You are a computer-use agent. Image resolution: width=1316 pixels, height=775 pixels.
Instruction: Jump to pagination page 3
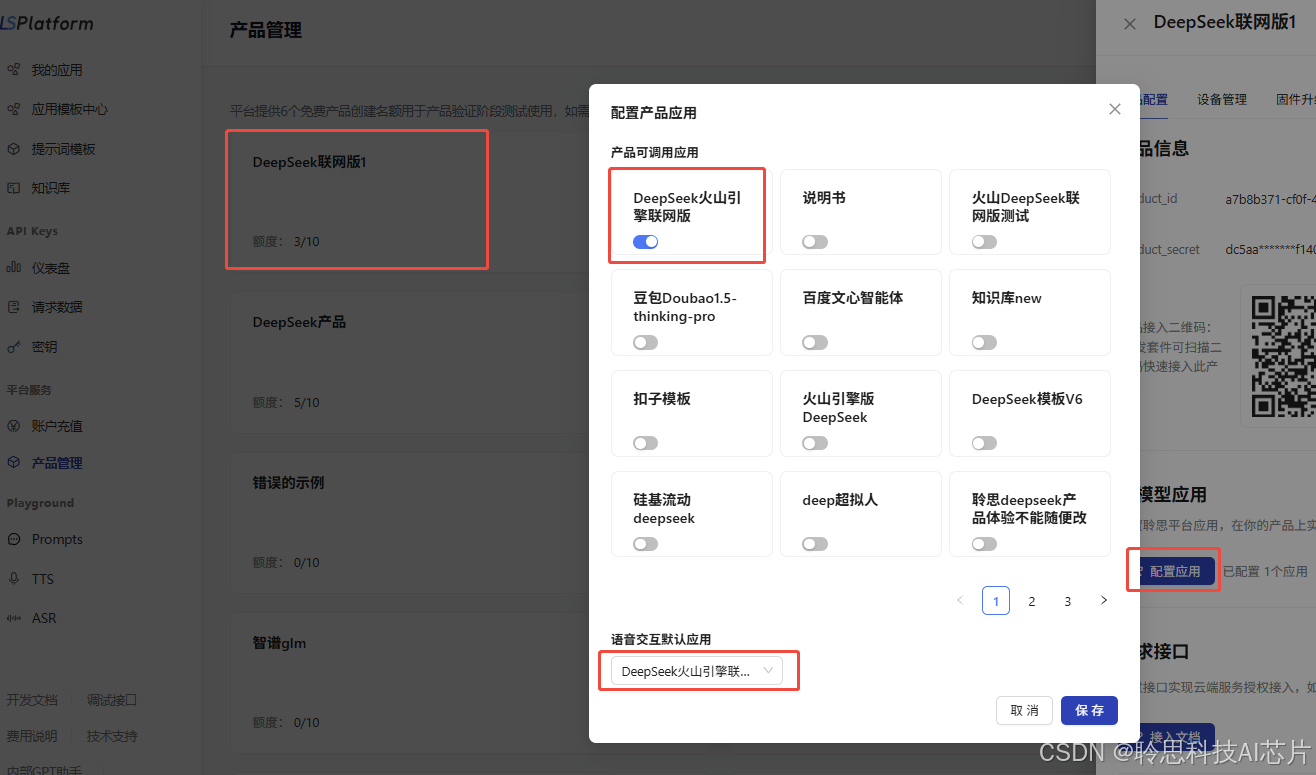tap(1068, 601)
